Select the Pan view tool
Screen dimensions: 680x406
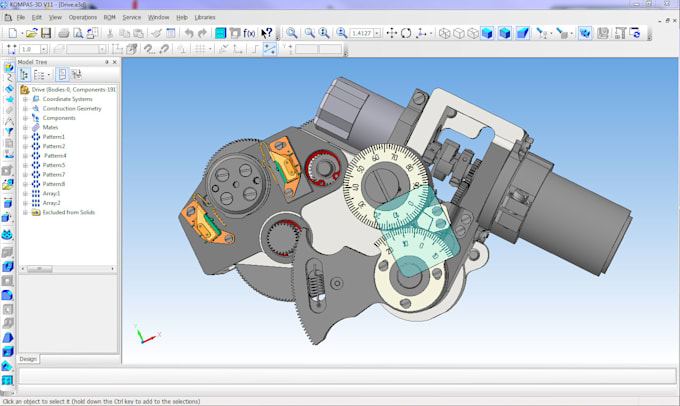[x=391, y=33]
